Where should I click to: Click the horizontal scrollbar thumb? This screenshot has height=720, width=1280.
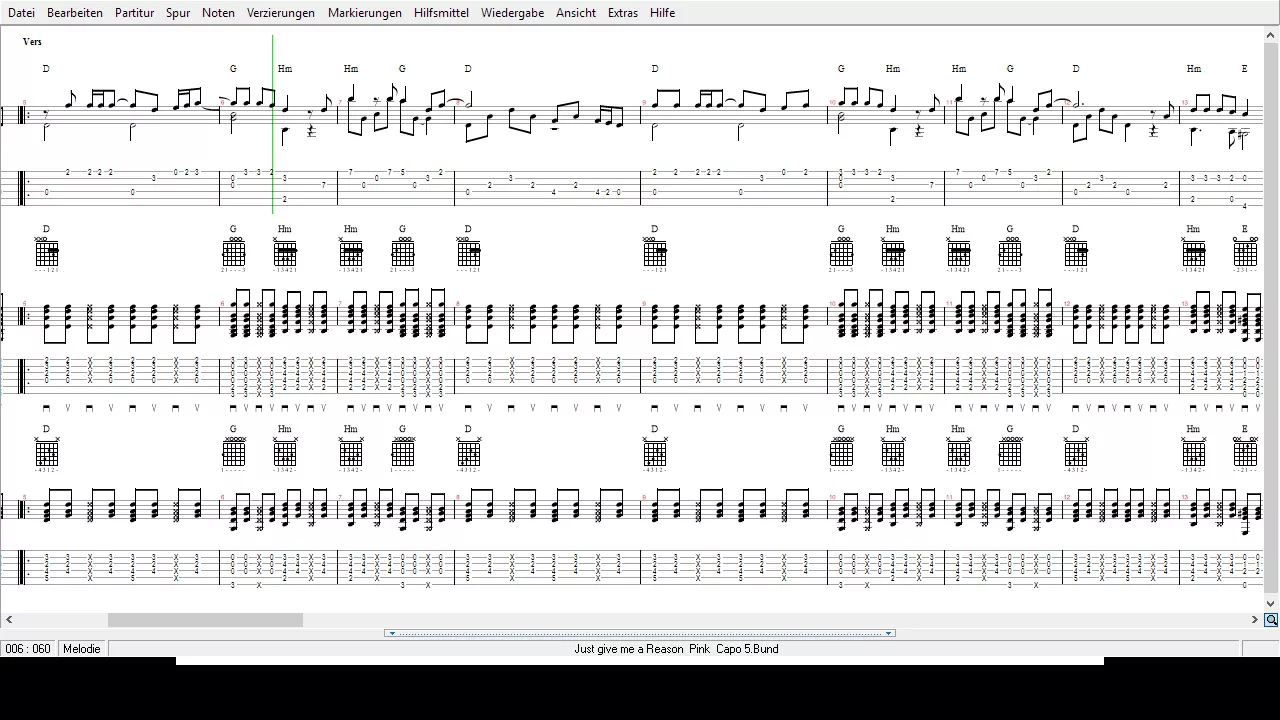pyautogui.click(x=205, y=620)
